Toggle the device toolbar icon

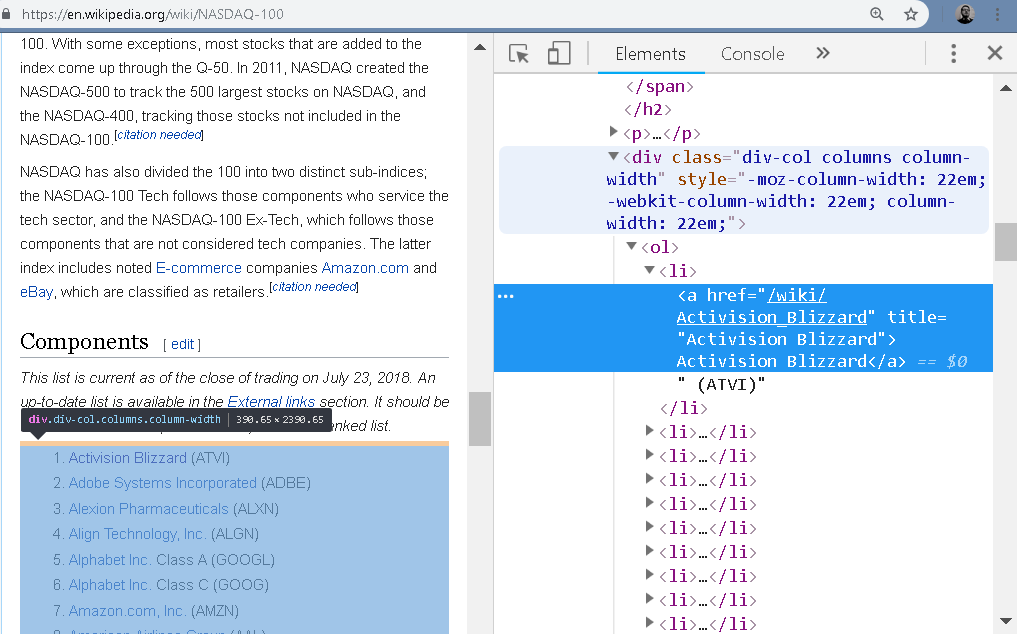click(x=558, y=54)
